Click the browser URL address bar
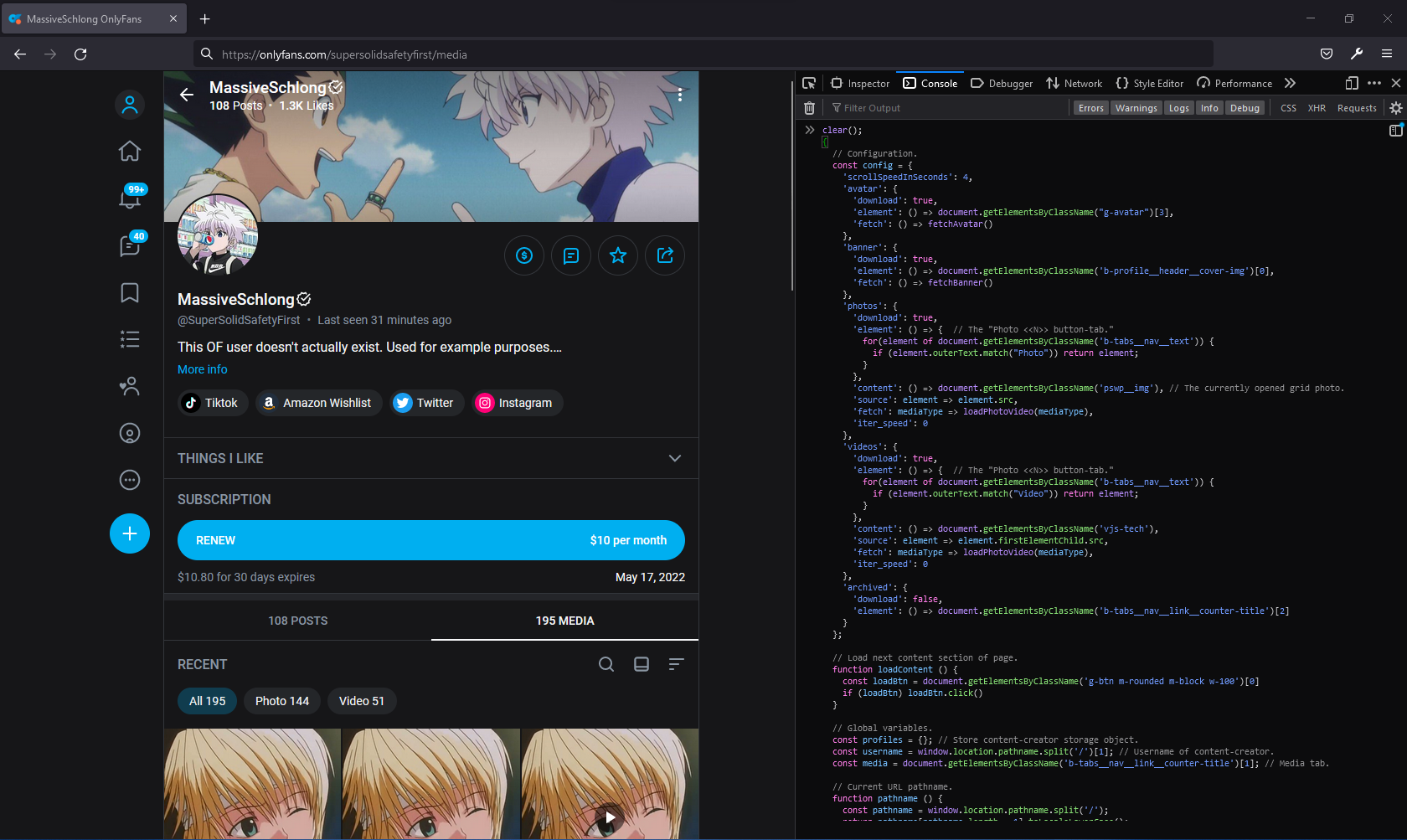The image size is (1407, 840). [703, 54]
